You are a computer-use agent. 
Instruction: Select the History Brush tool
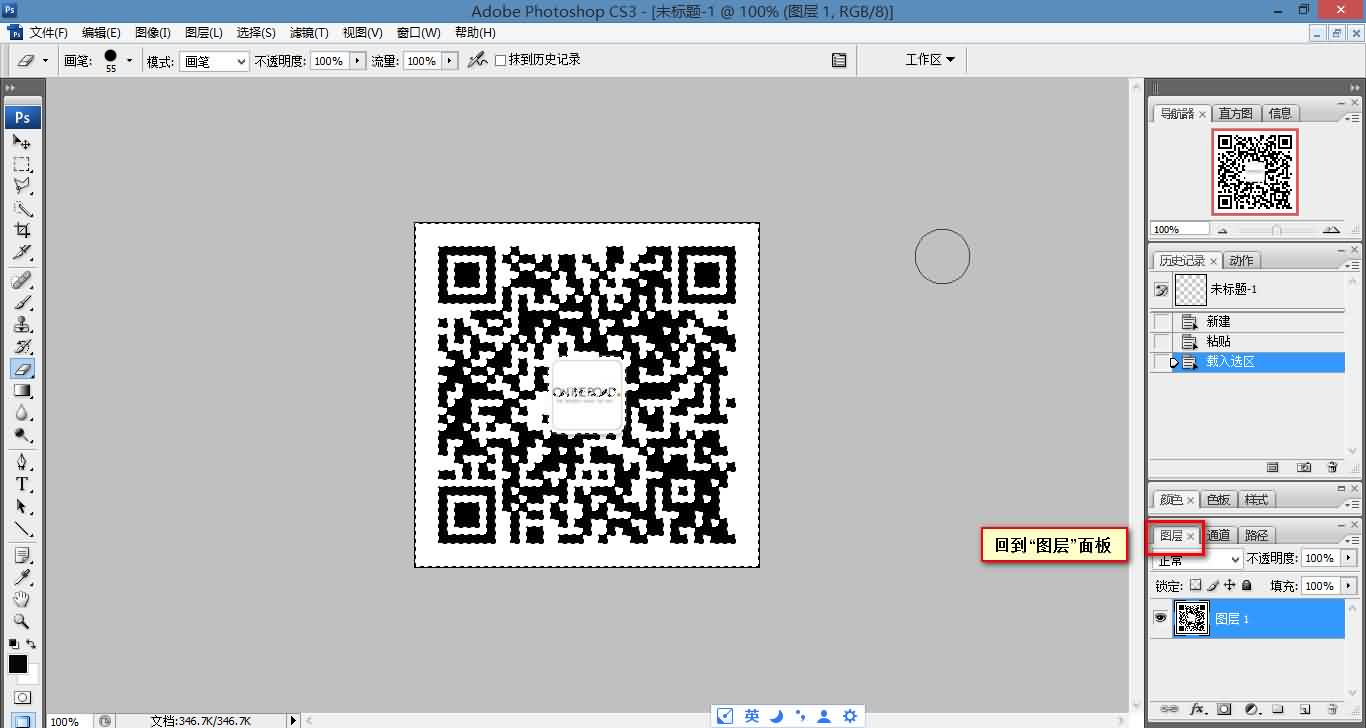22,346
